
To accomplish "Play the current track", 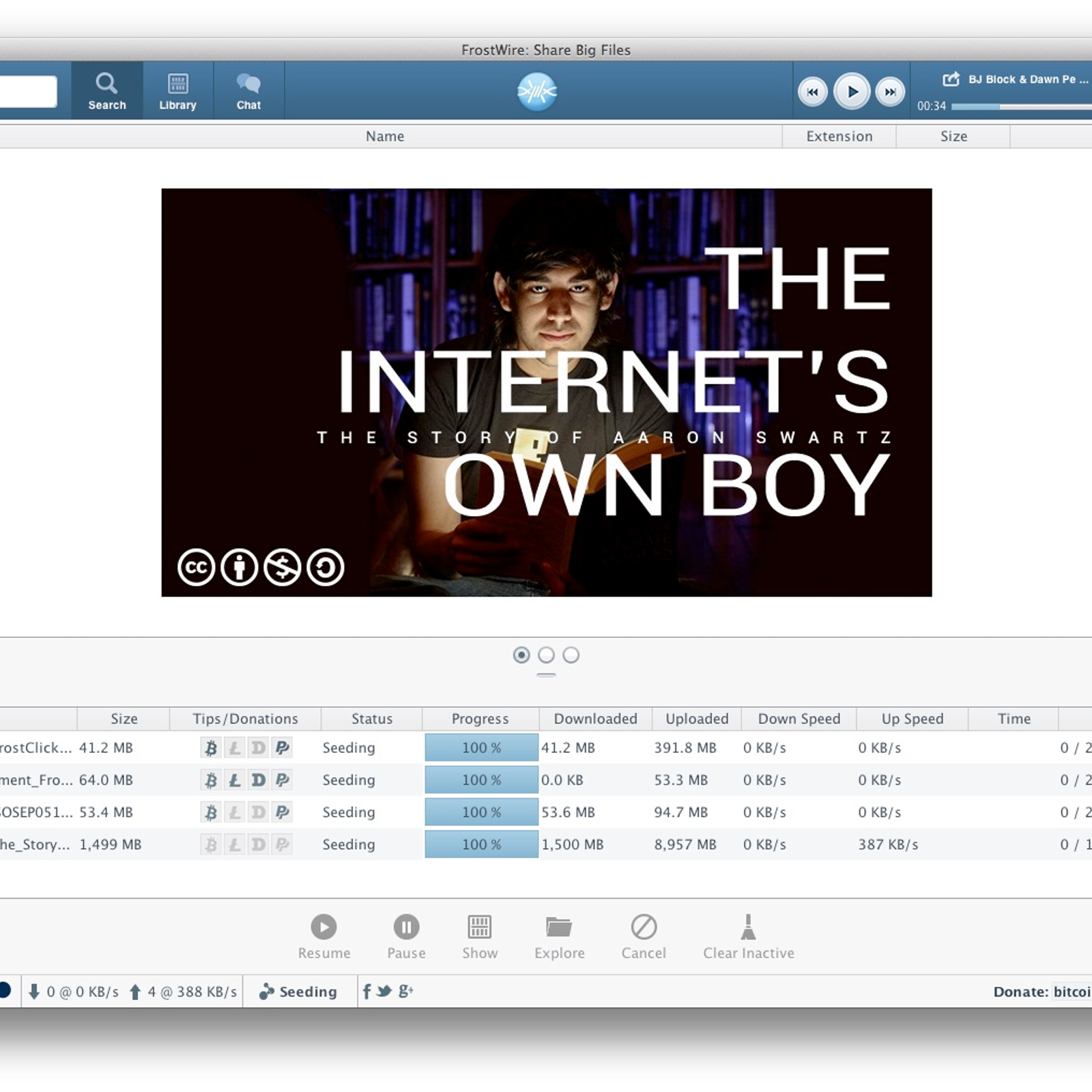I will pos(852,91).
